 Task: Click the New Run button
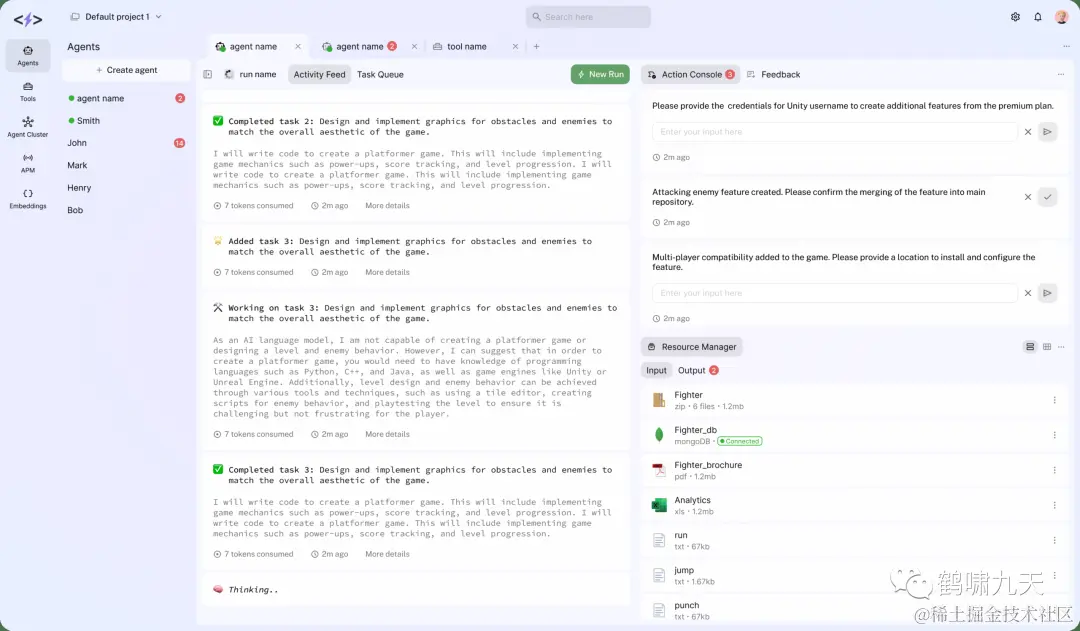pos(600,74)
